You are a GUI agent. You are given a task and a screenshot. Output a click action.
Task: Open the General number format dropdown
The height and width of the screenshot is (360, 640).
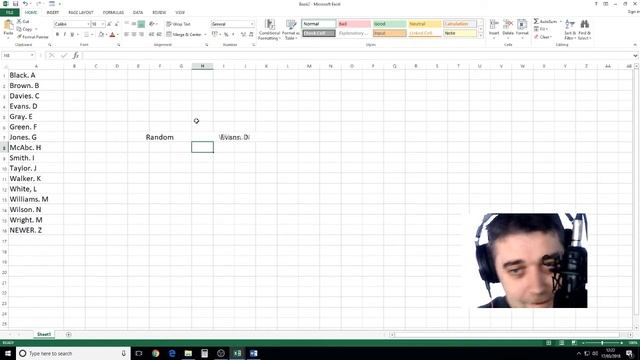(252, 24)
